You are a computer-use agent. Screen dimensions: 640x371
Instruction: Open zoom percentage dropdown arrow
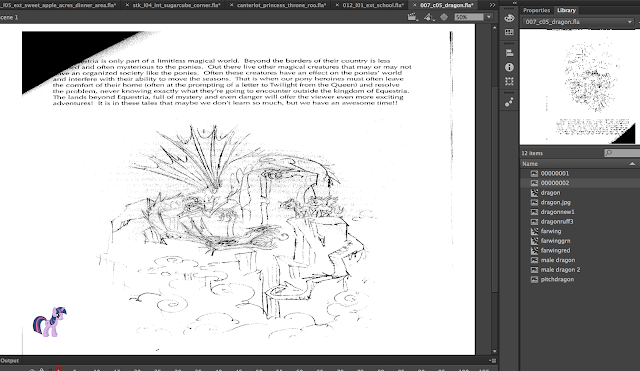coord(489,17)
